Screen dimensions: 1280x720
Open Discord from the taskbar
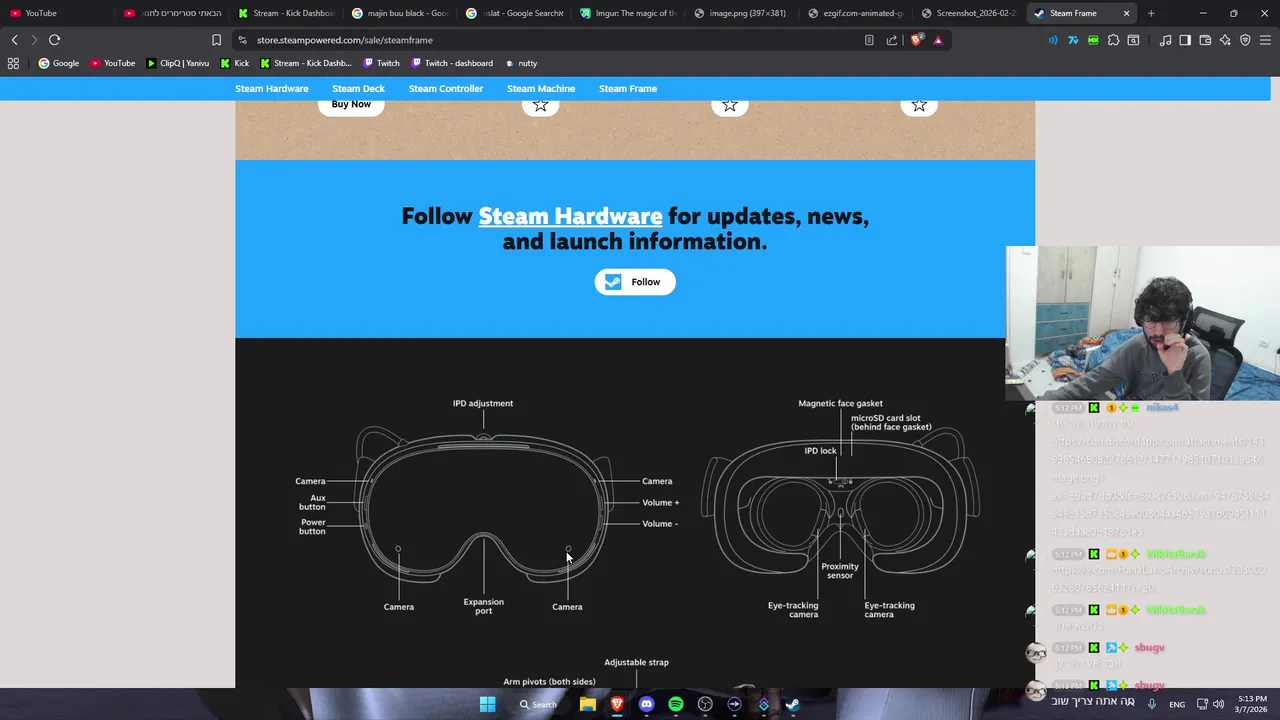pos(646,704)
